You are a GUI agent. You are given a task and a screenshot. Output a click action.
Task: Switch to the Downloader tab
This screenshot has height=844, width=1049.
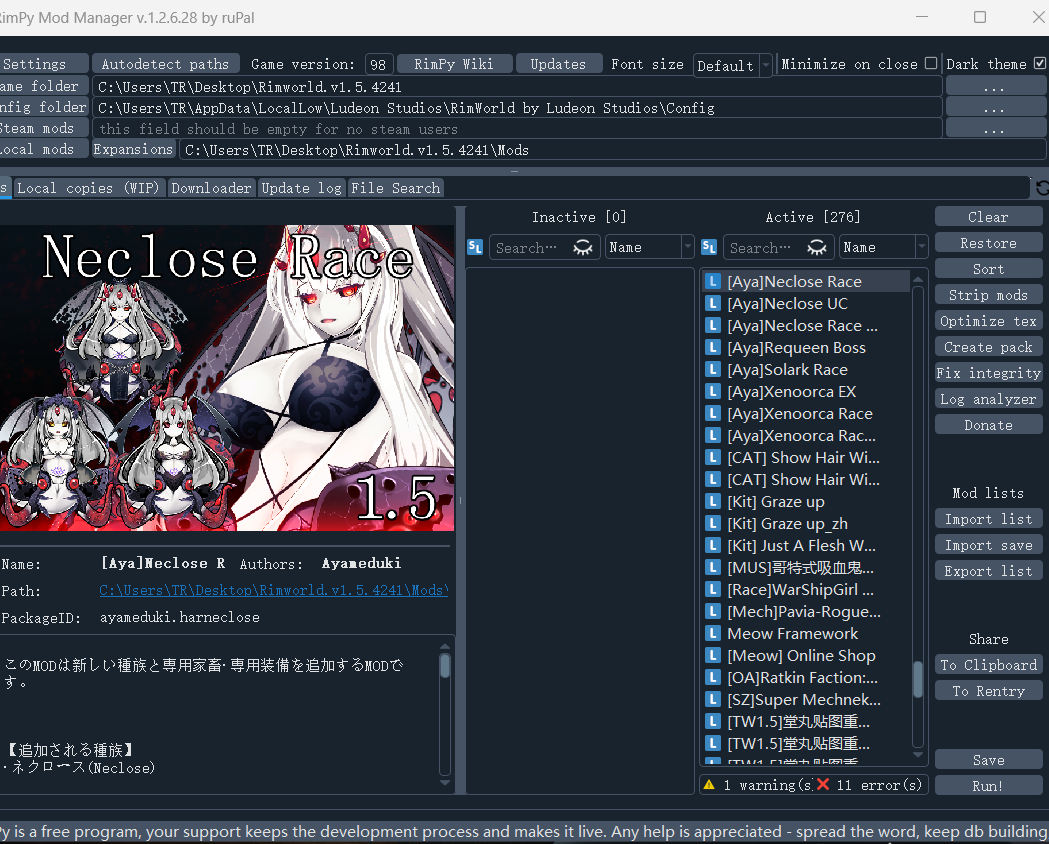coord(211,188)
